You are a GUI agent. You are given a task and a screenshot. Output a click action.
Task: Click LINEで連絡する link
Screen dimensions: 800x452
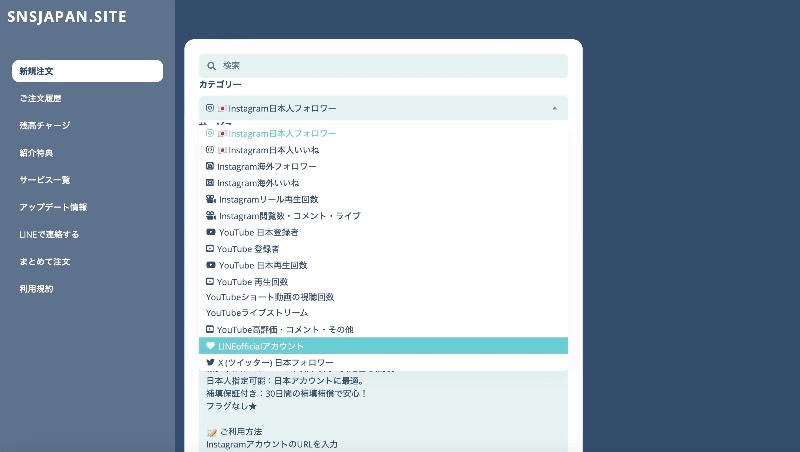pyautogui.click(x=49, y=234)
